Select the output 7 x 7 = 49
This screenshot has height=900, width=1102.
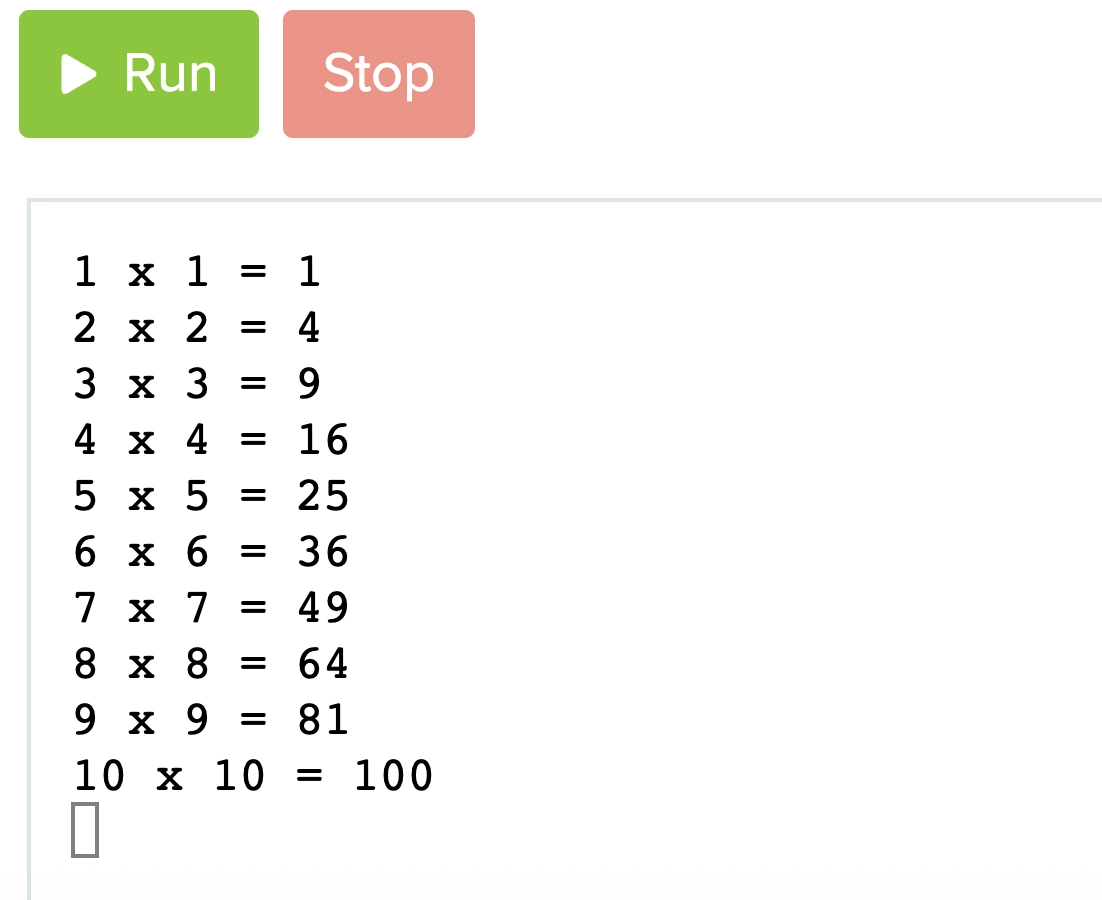(x=210, y=607)
